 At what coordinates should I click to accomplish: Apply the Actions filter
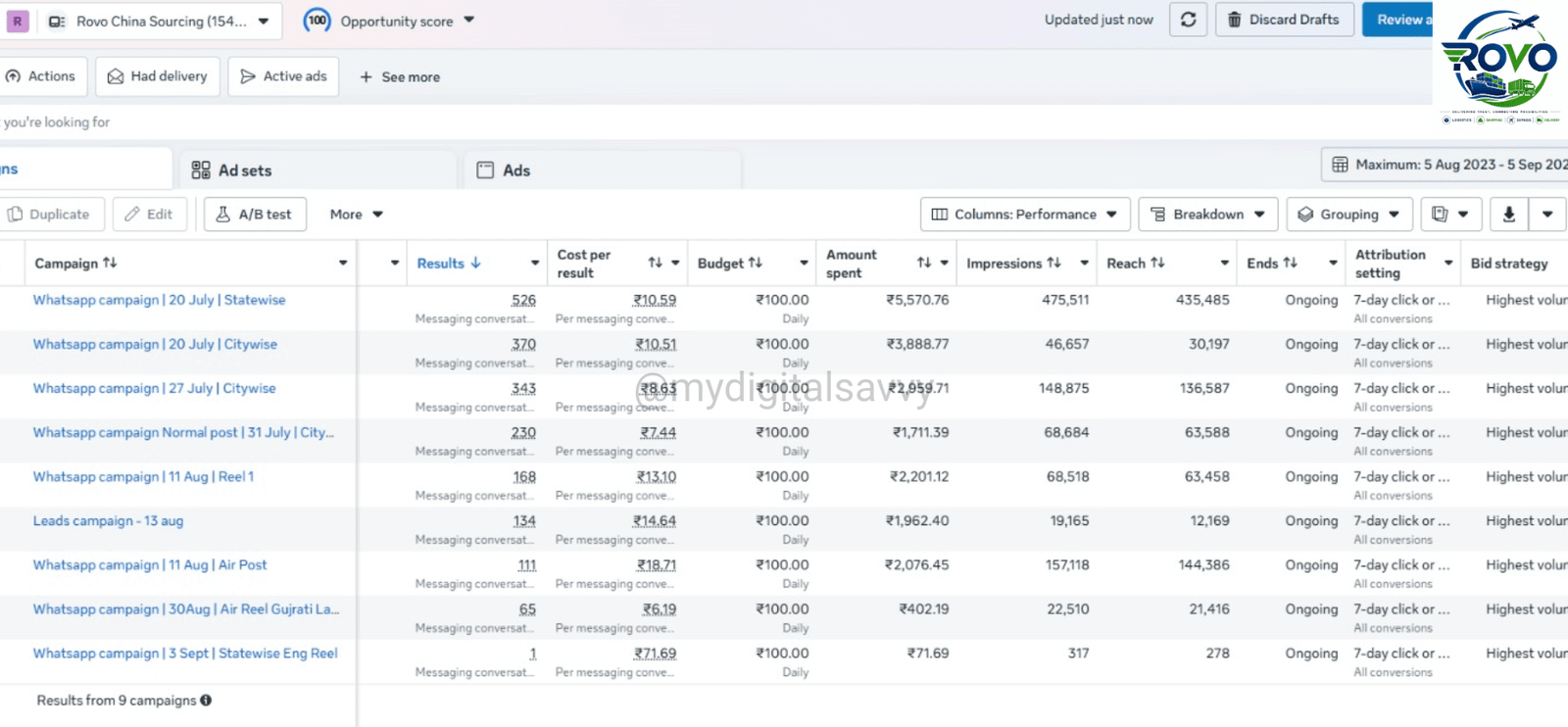41,76
